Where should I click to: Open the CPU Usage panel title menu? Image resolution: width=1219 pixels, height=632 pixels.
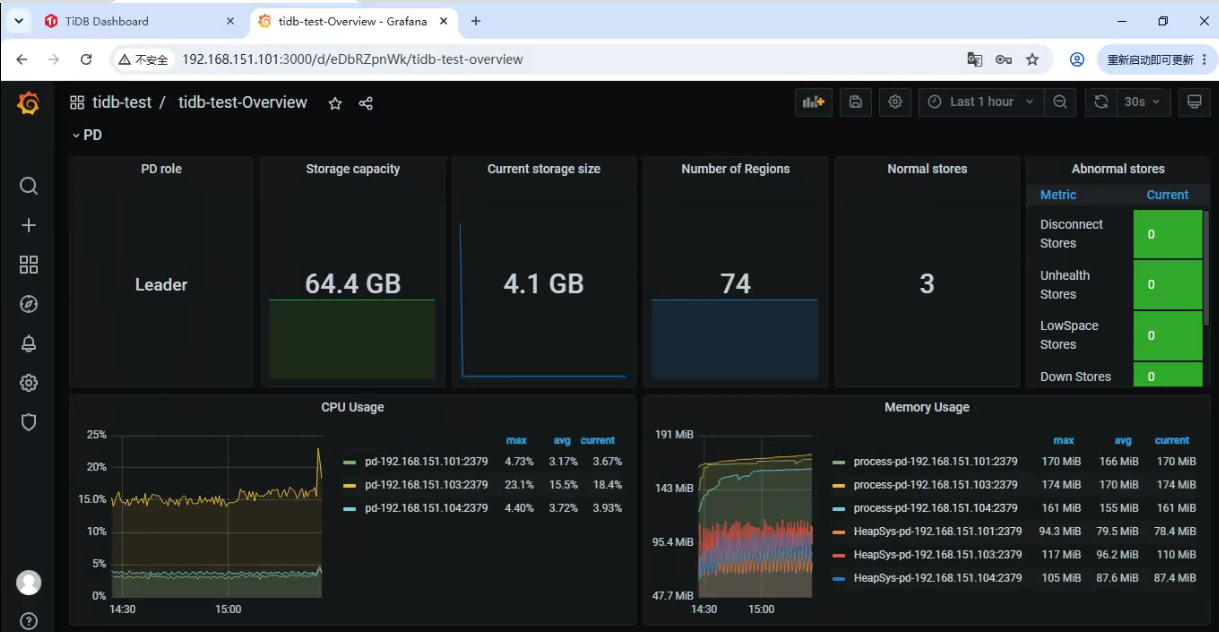[x=352, y=407]
